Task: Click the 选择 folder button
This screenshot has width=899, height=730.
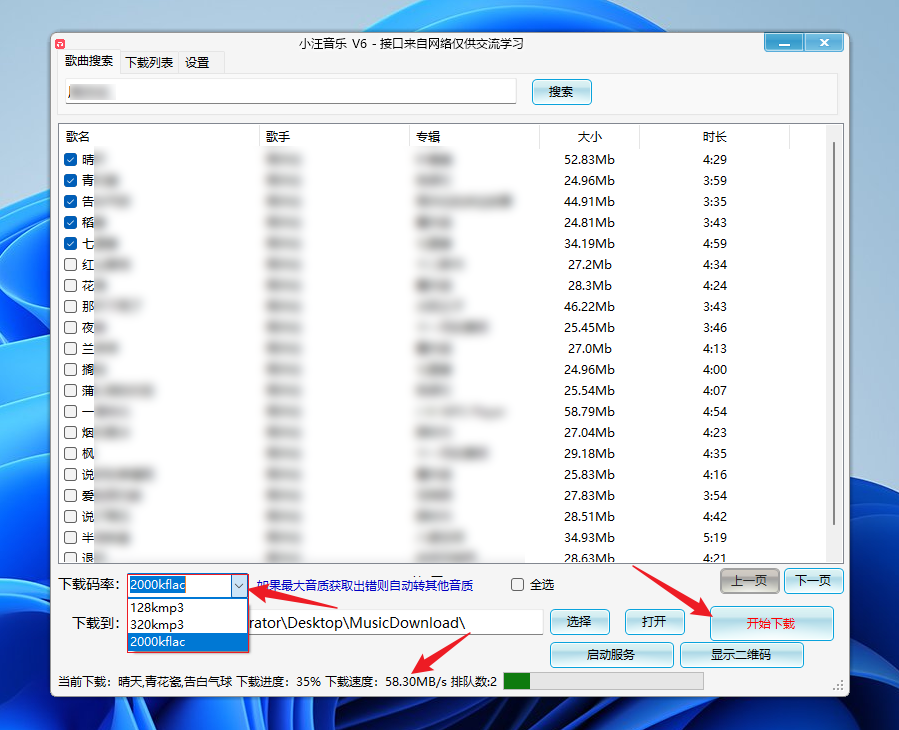Action: (x=579, y=622)
